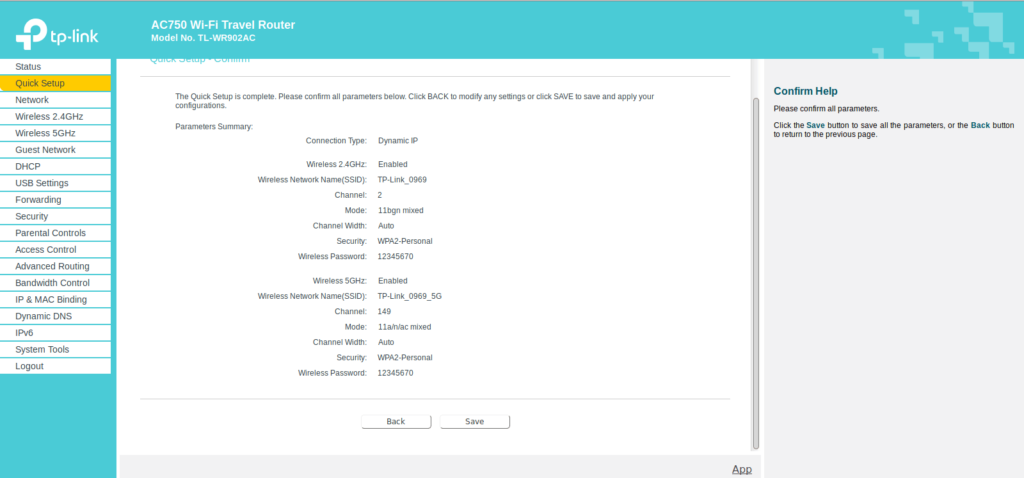Select Quick Setup in the sidebar

(x=40, y=83)
